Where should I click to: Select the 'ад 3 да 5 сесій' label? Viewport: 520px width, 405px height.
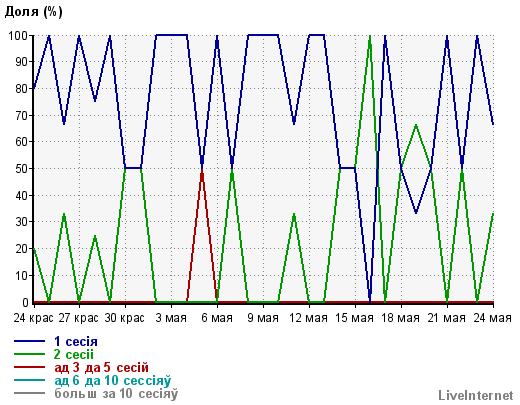coord(101,367)
